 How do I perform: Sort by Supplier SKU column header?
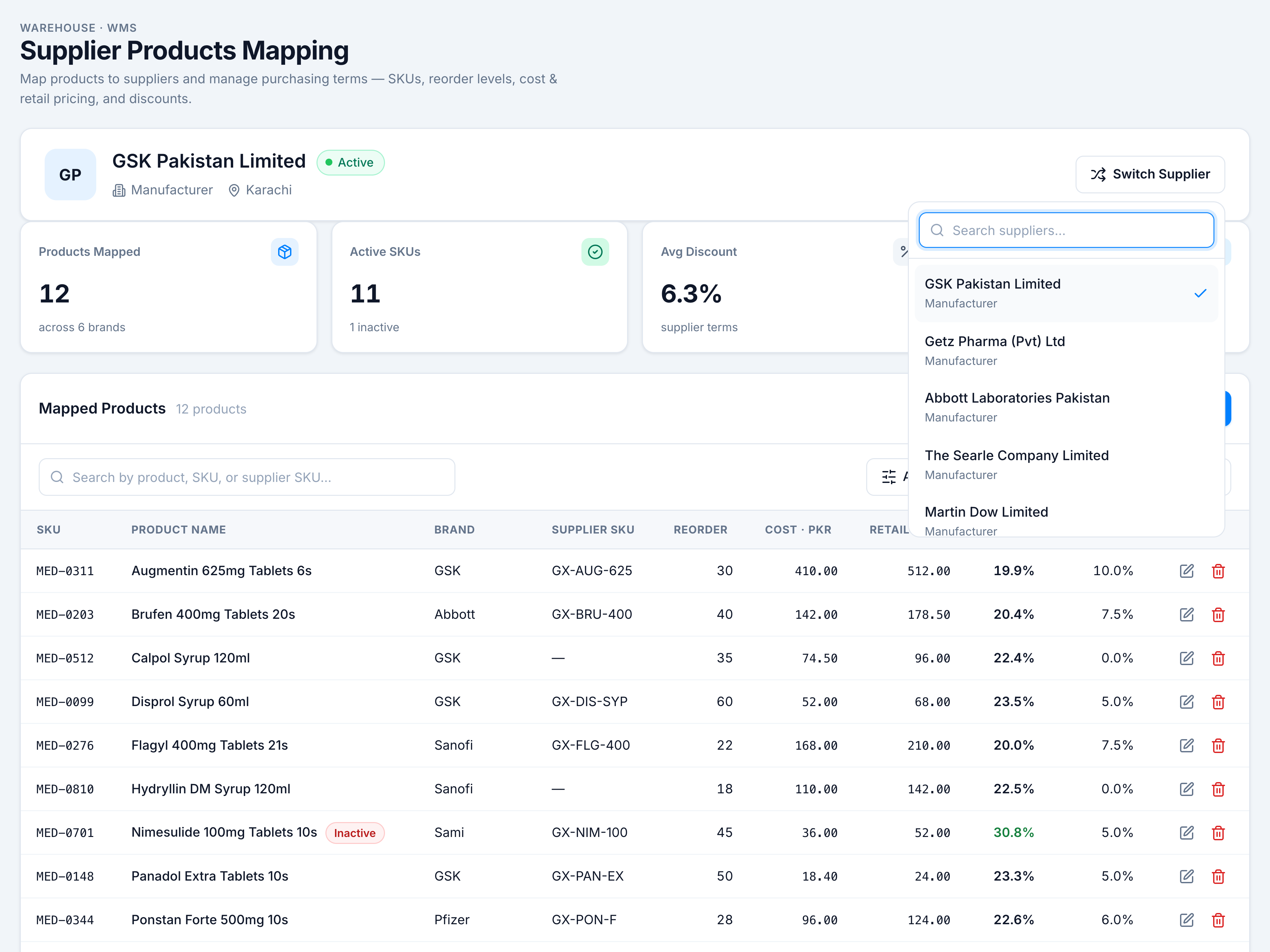coord(593,530)
